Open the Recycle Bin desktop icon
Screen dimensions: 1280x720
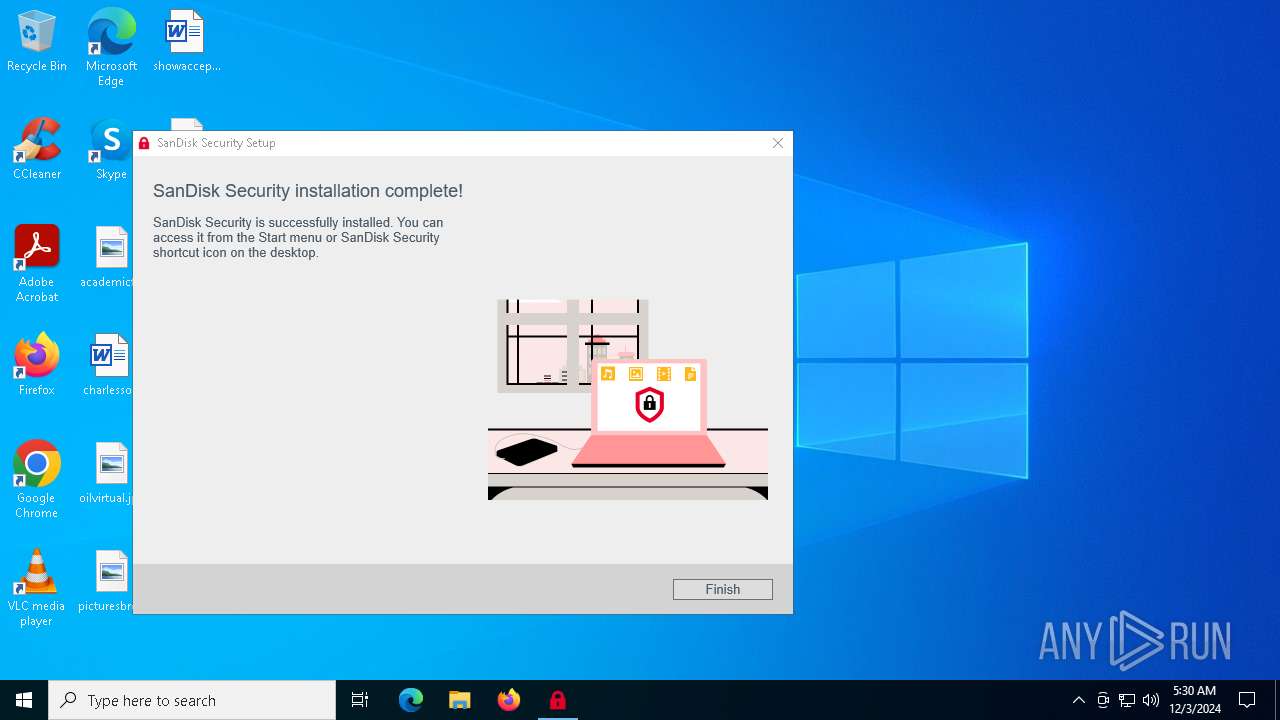(x=37, y=41)
